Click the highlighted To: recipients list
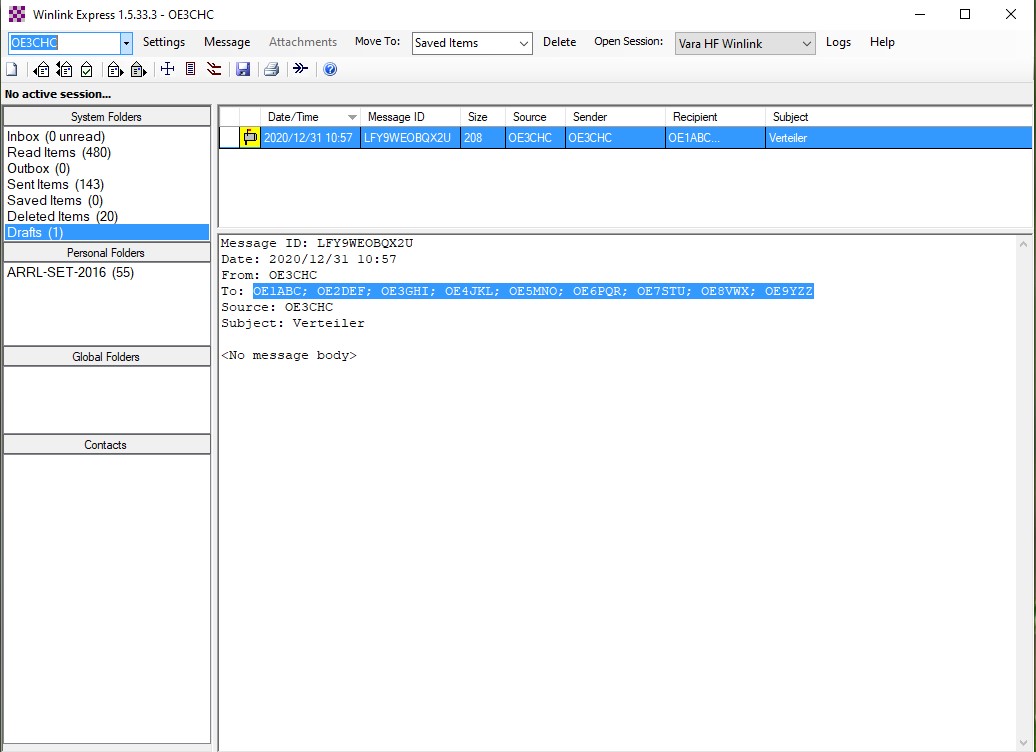1036x752 pixels. point(533,291)
